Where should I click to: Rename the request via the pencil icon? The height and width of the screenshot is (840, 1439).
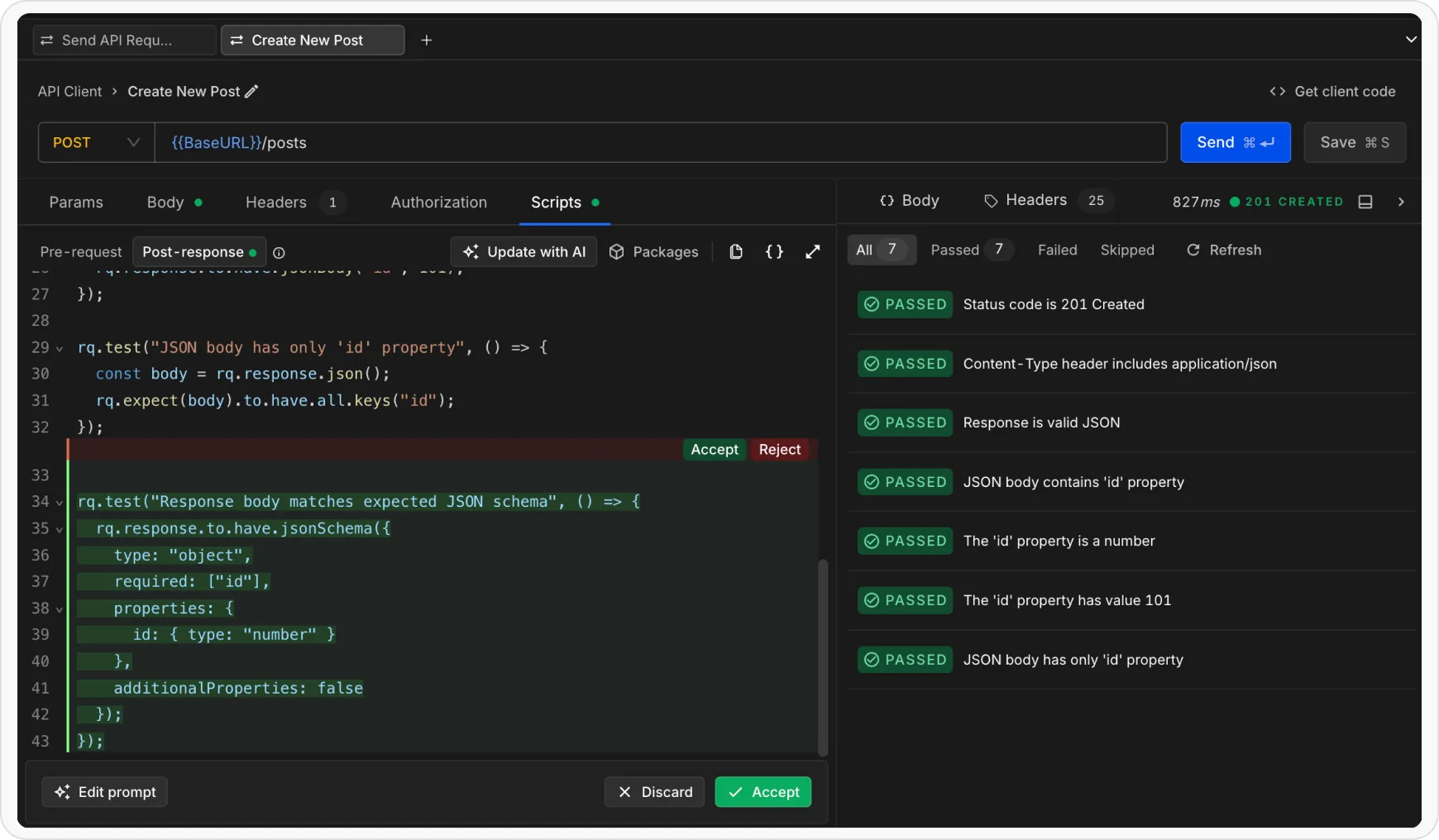click(x=253, y=91)
